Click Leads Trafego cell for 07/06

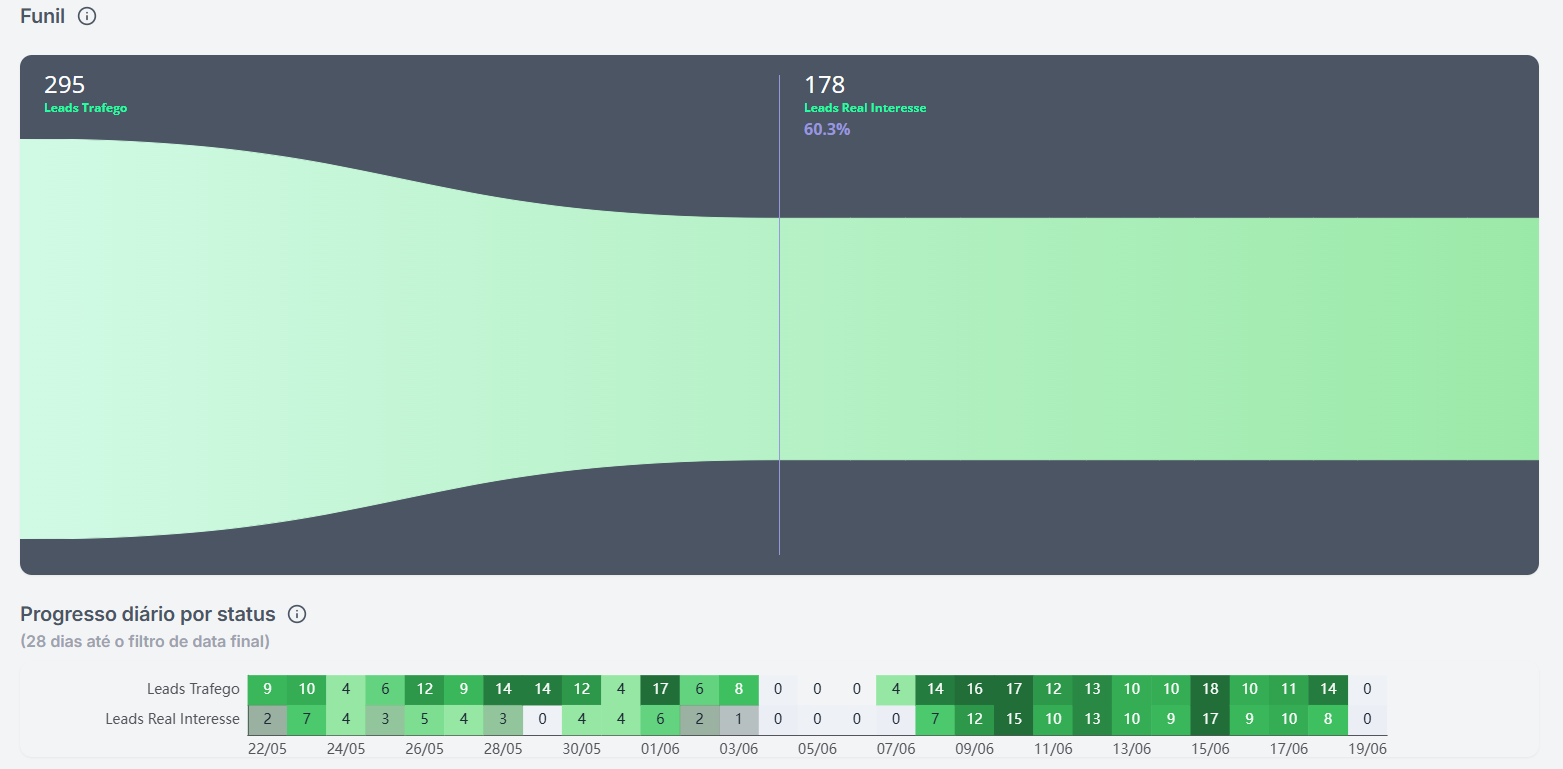coord(896,689)
